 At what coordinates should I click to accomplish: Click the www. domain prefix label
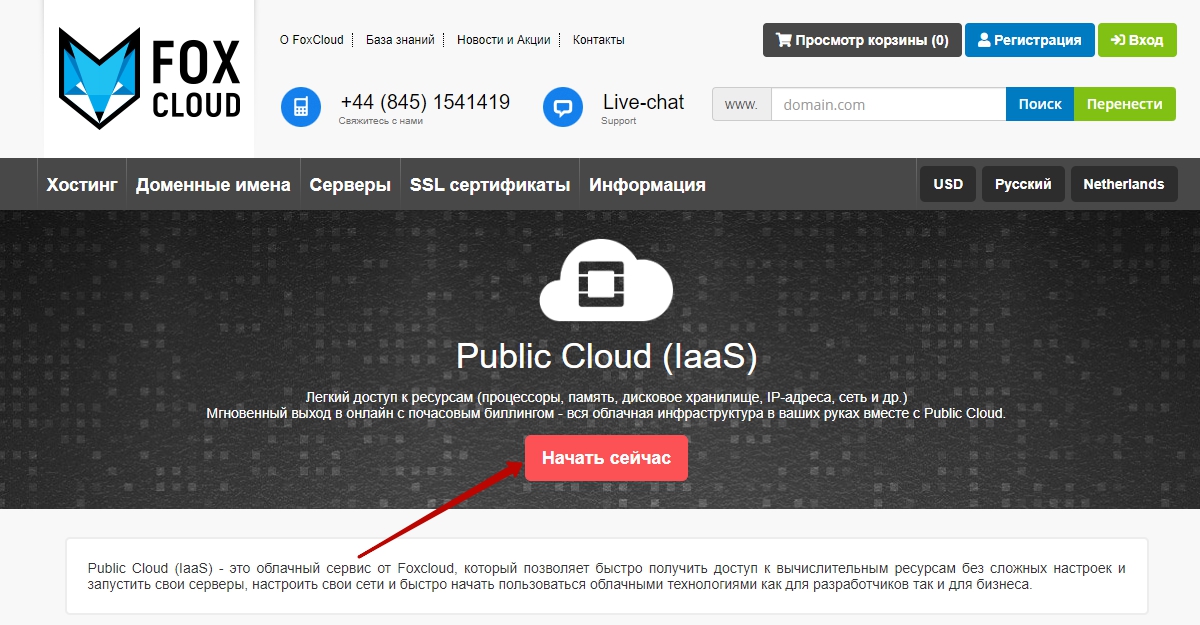coord(741,104)
